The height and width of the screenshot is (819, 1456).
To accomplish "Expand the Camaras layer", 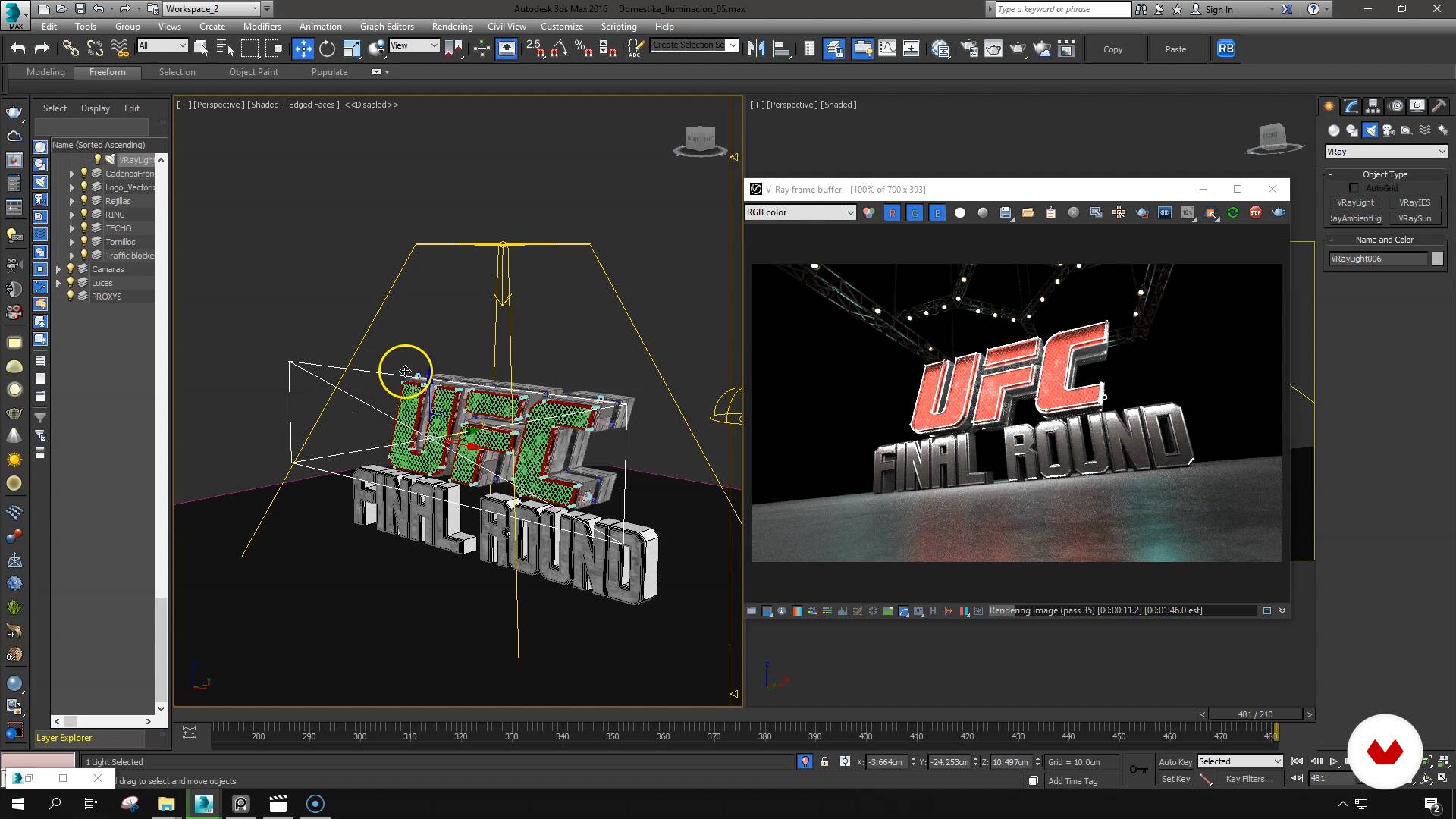I will (58, 269).
